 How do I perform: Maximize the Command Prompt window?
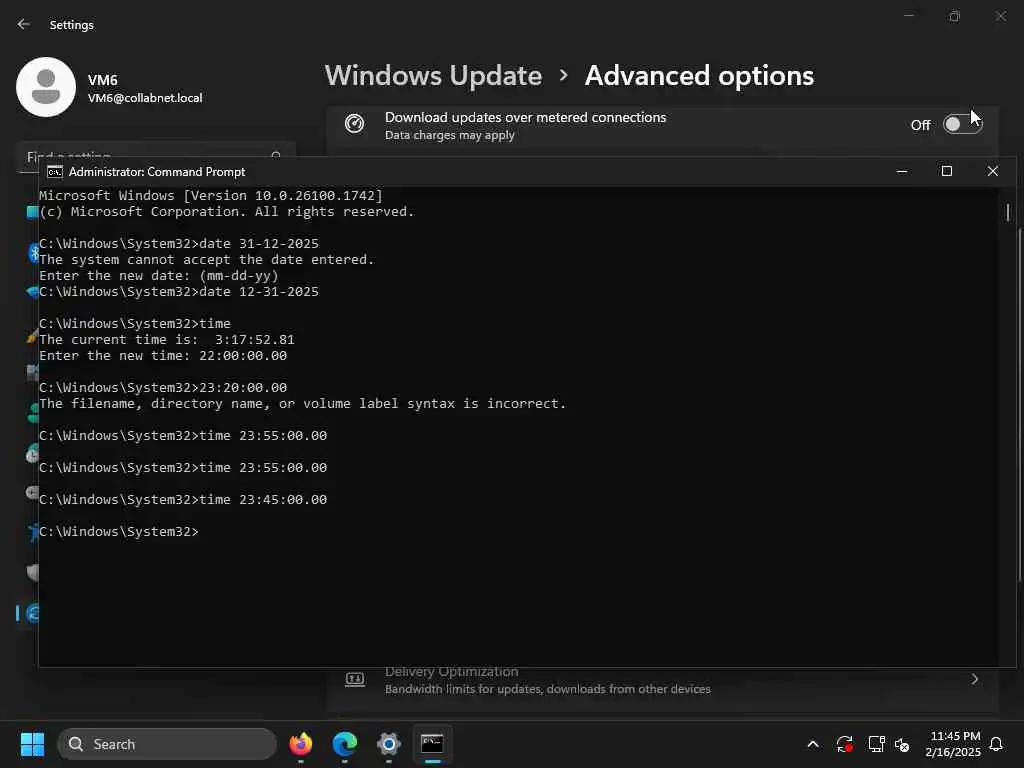(x=947, y=171)
